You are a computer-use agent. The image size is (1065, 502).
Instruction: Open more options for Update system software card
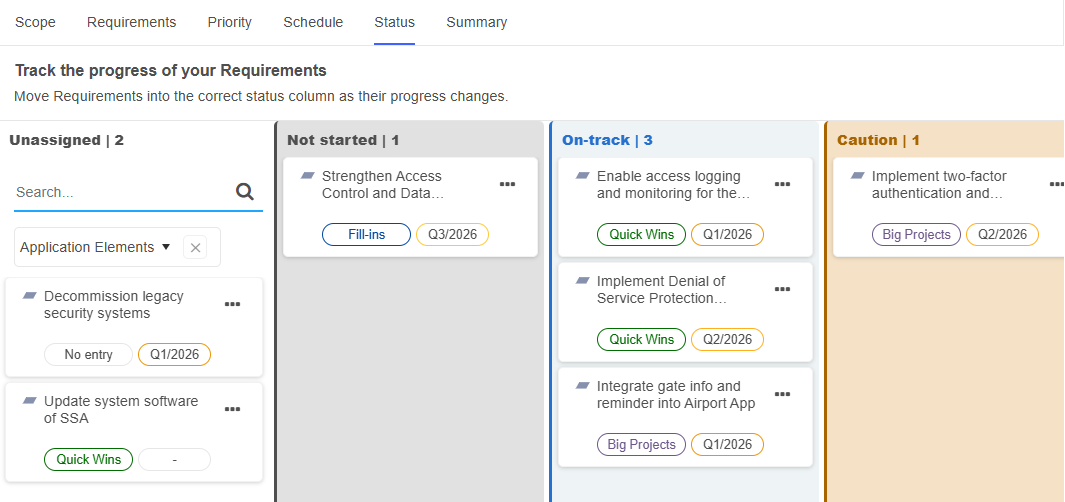coord(233,409)
